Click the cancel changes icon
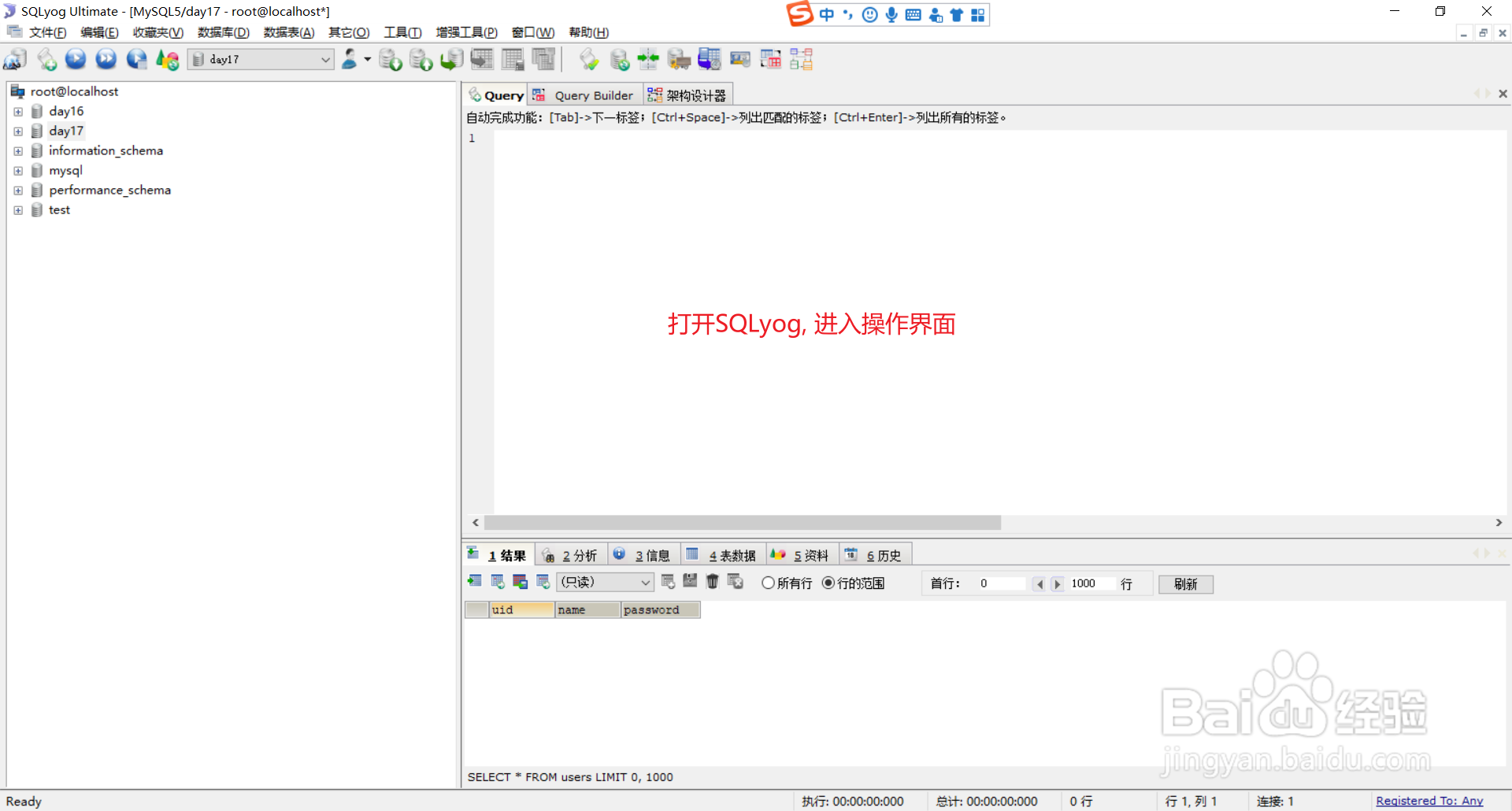1512x811 pixels. (x=736, y=581)
